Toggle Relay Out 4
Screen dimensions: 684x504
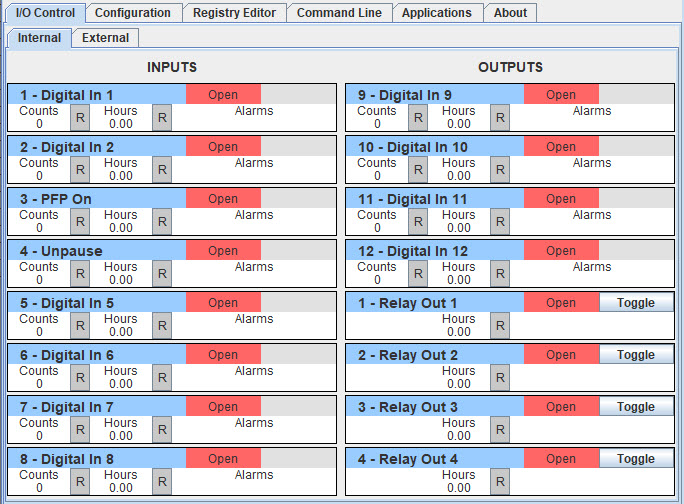click(636, 458)
